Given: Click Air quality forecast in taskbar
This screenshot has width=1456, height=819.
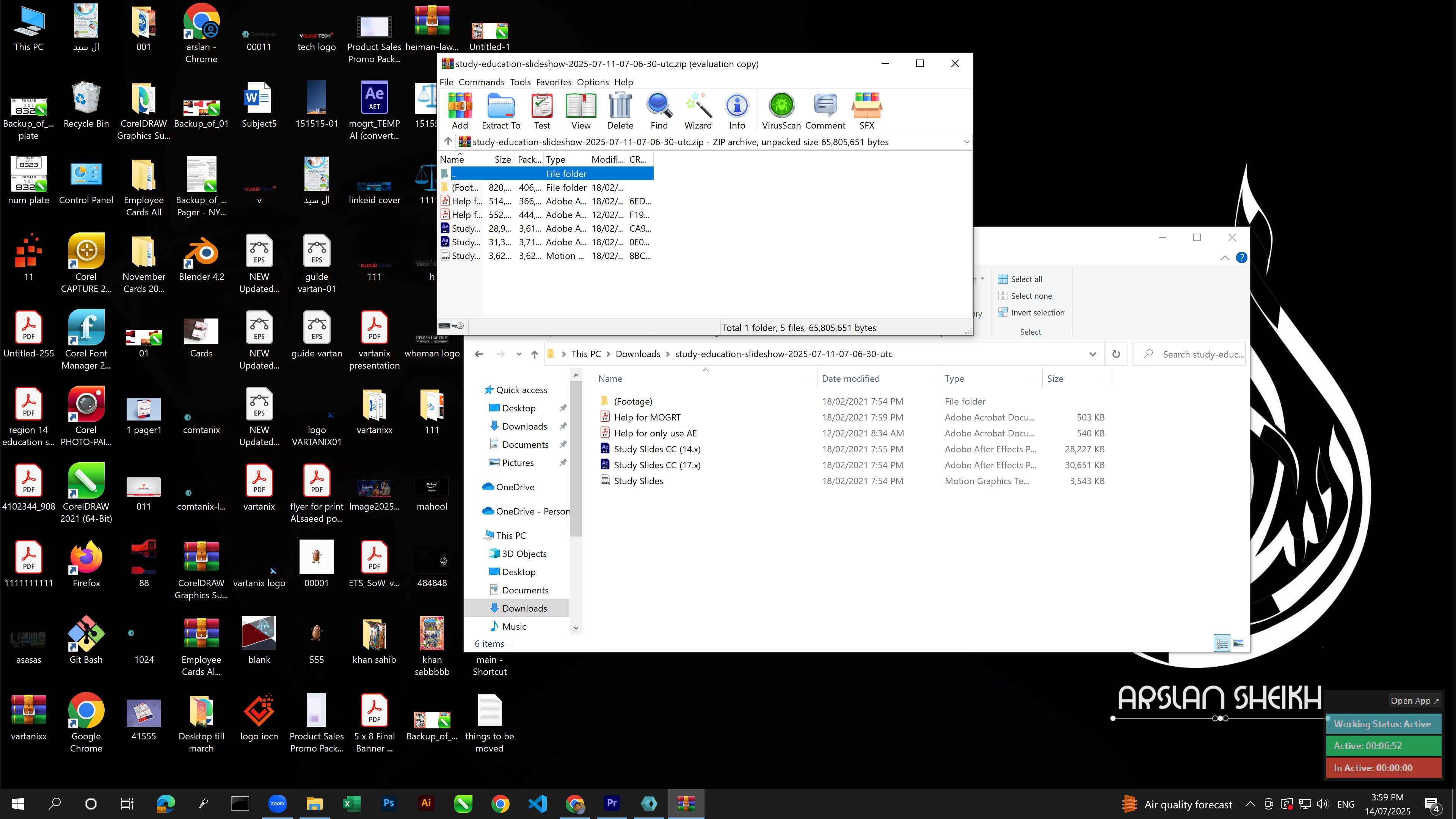Looking at the screenshot, I should click(x=1177, y=804).
